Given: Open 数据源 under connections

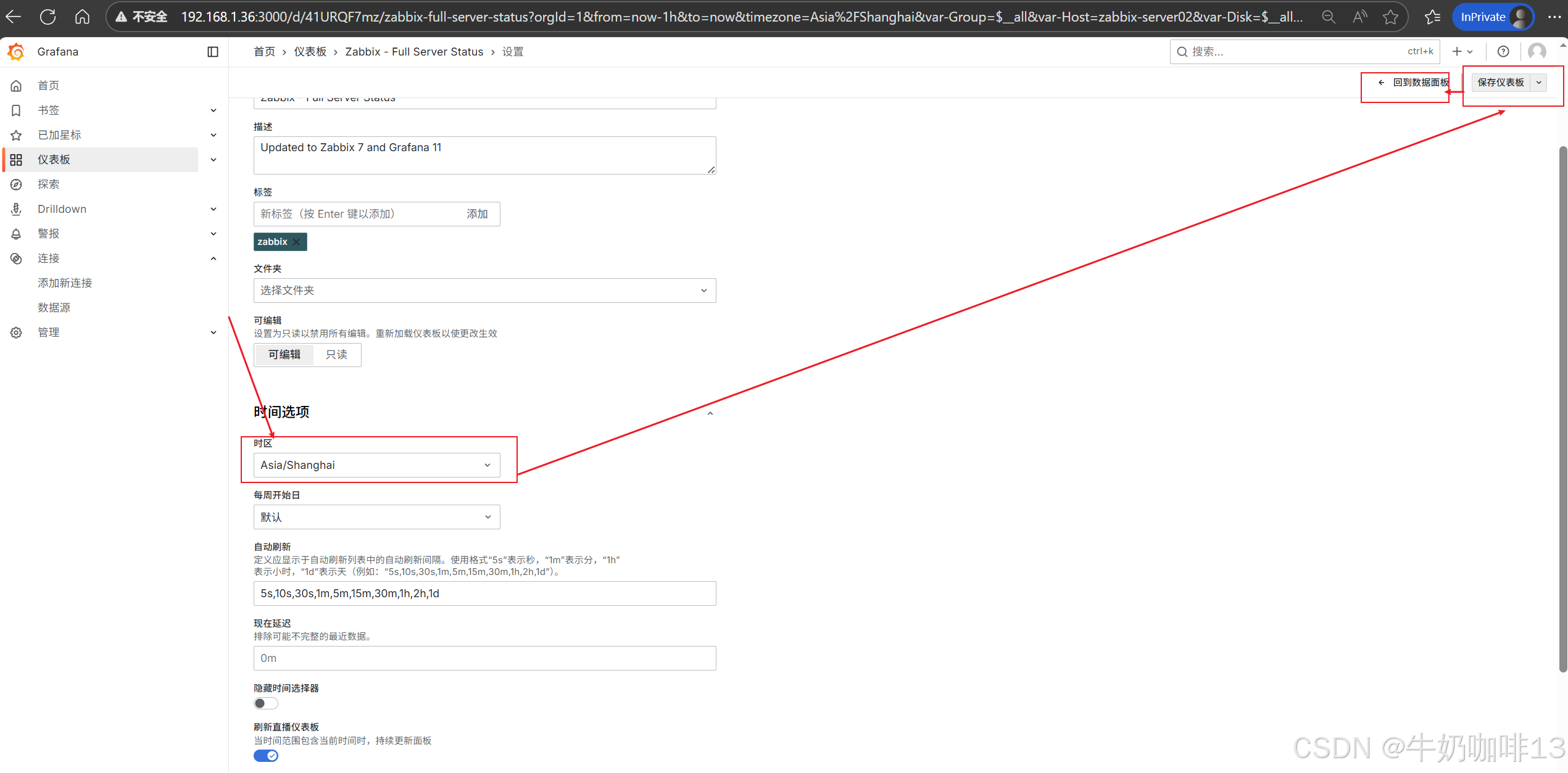Looking at the screenshot, I should pos(54,308).
